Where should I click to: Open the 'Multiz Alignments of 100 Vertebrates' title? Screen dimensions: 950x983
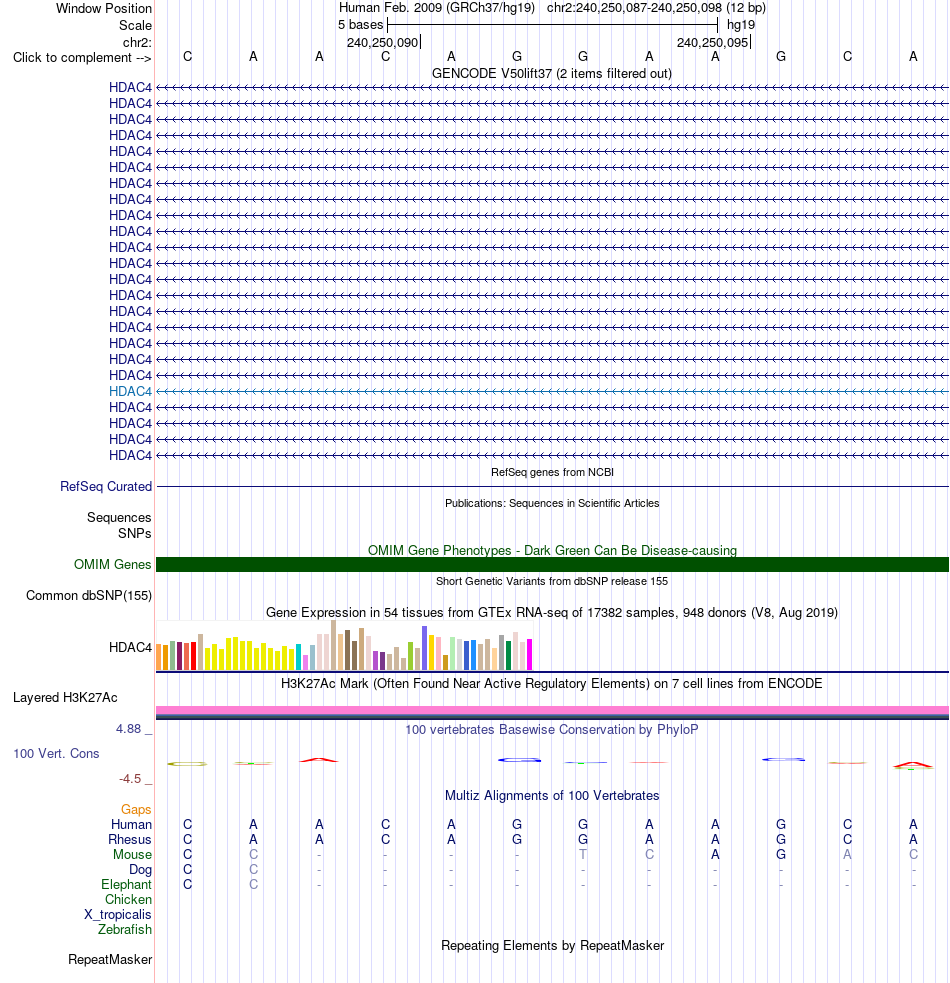(552, 796)
